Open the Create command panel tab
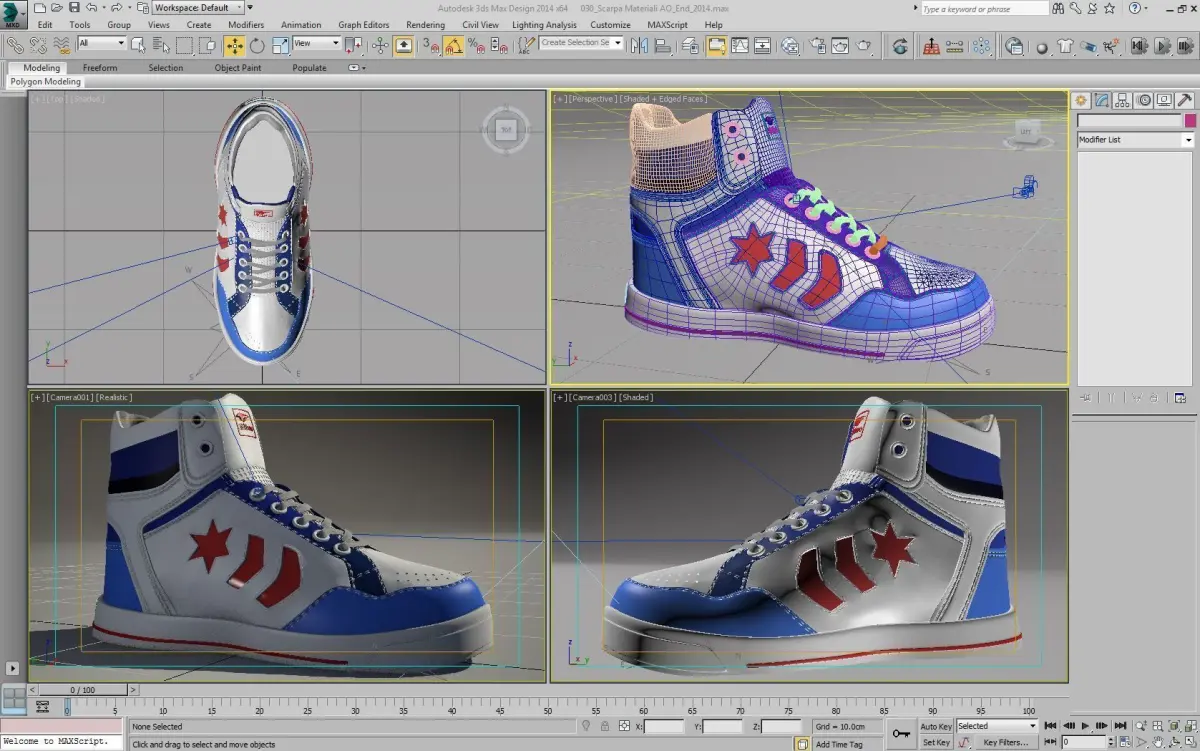Image resolution: width=1200 pixels, height=751 pixels. tap(1081, 100)
